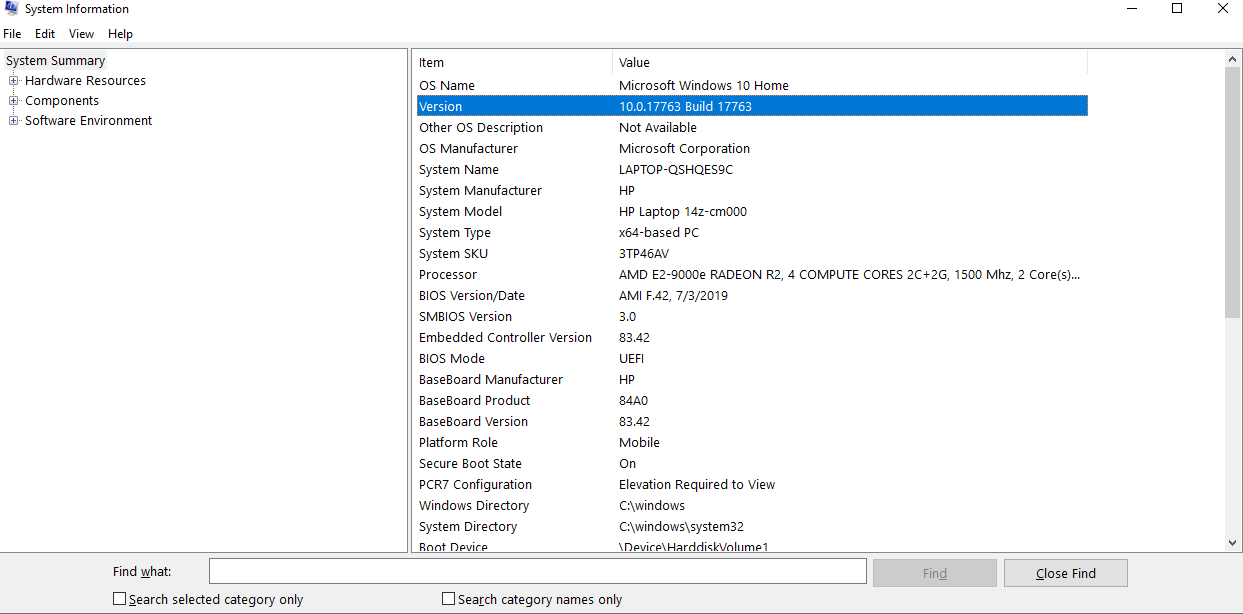The height and width of the screenshot is (614, 1243).
Task: Enable Search category names only
Action: (448, 598)
